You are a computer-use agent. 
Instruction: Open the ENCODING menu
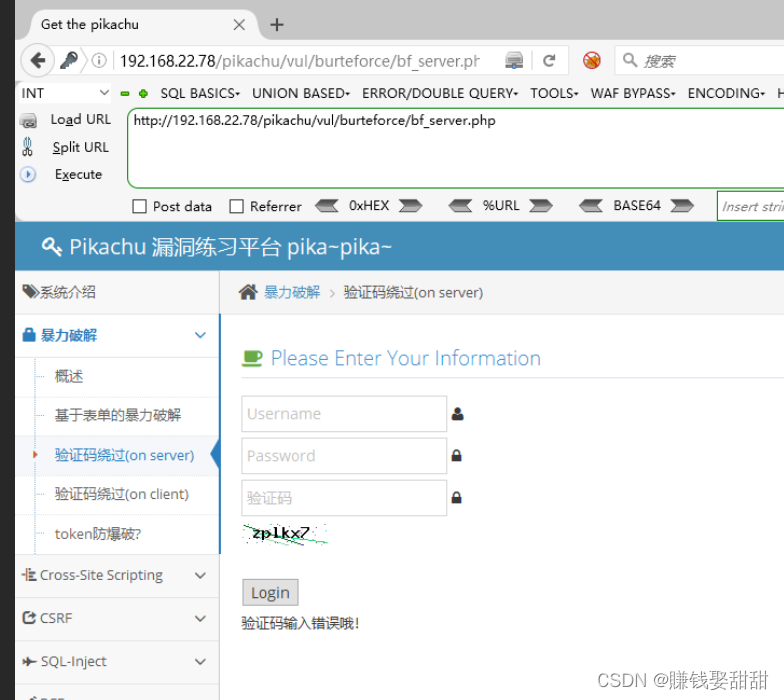pos(726,94)
